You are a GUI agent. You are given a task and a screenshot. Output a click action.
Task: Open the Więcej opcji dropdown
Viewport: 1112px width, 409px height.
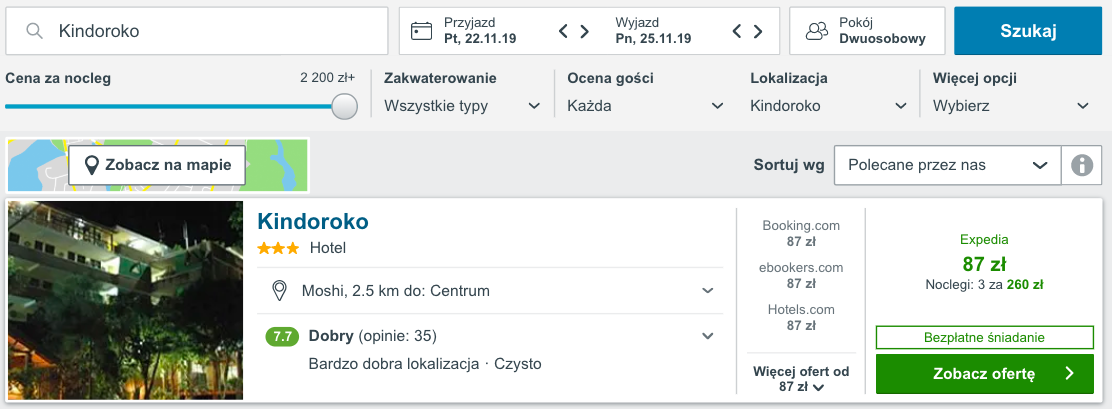1011,106
